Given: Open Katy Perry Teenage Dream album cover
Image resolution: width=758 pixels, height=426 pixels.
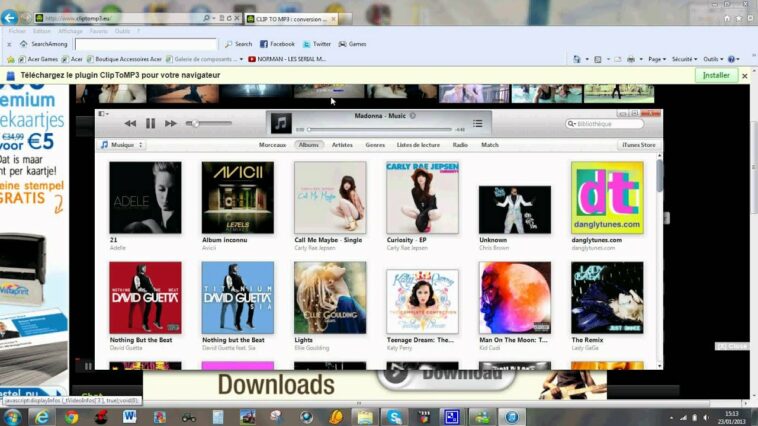Looking at the screenshot, I should point(423,301).
